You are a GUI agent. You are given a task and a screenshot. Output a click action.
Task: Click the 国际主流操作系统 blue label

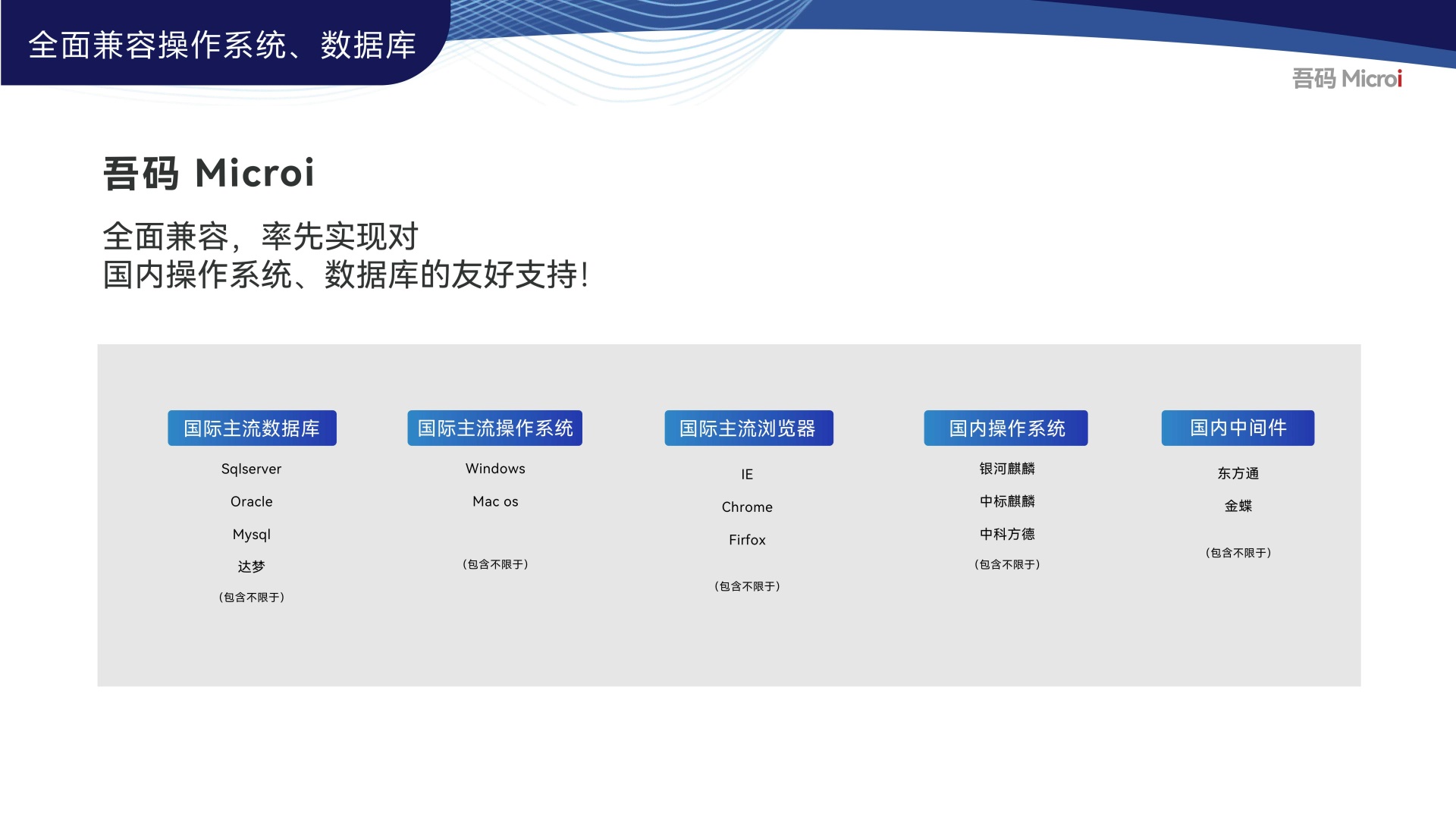(x=494, y=428)
